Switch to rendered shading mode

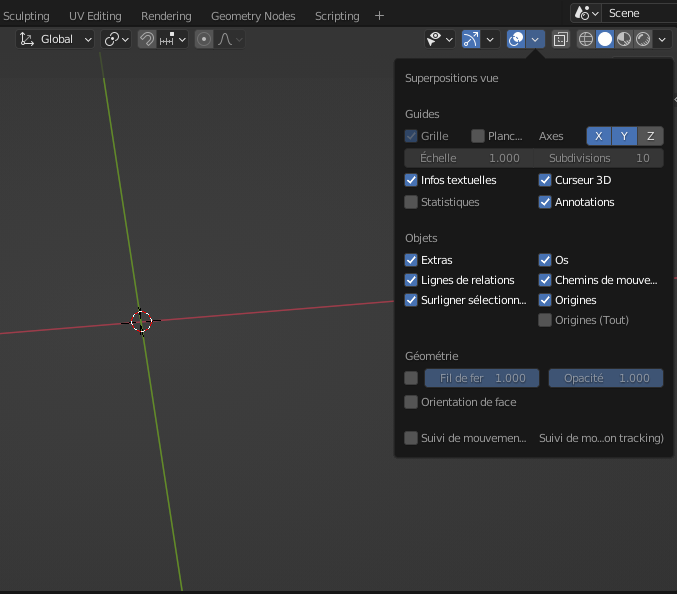(643, 39)
